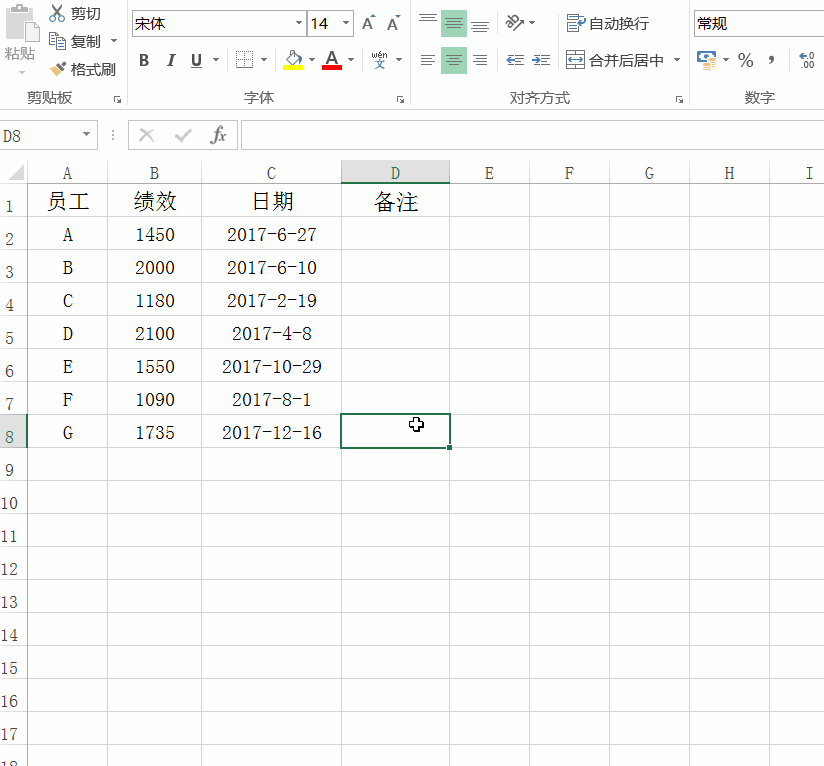Click the comma style icon

(770, 60)
